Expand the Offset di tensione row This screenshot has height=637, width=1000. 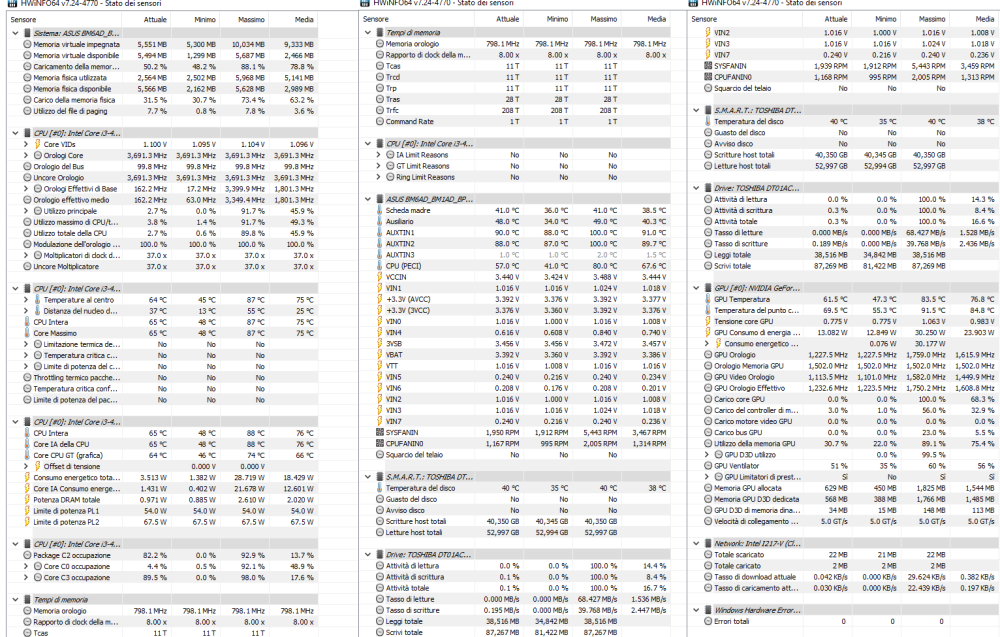(x=26, y=467)
